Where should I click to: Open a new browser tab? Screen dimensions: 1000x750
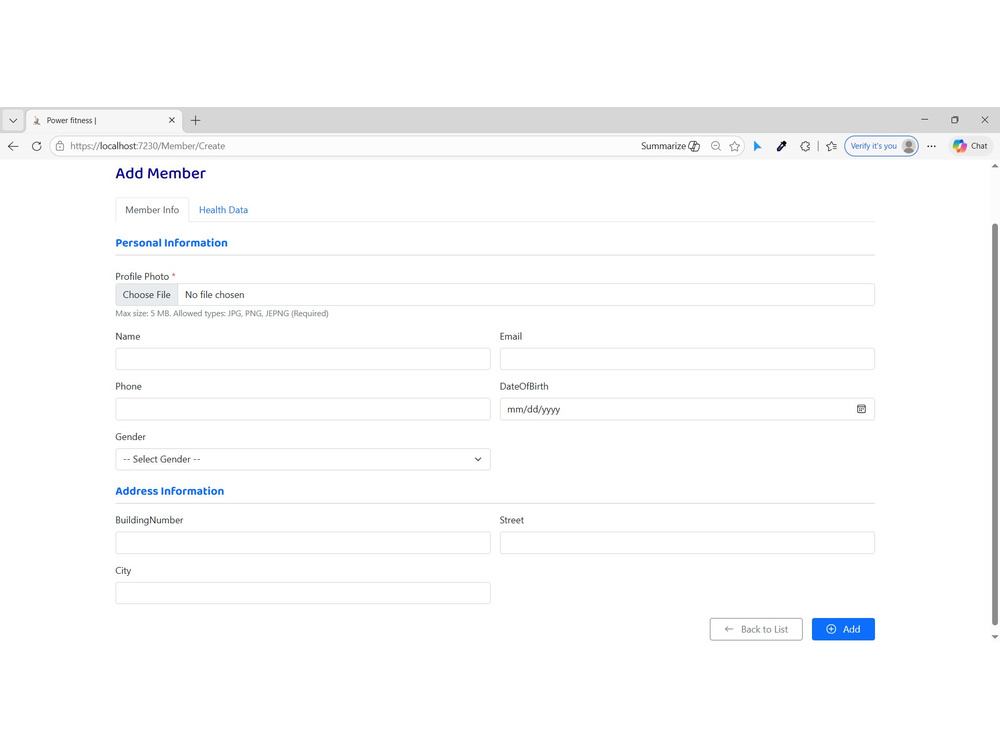pos(196,120)
